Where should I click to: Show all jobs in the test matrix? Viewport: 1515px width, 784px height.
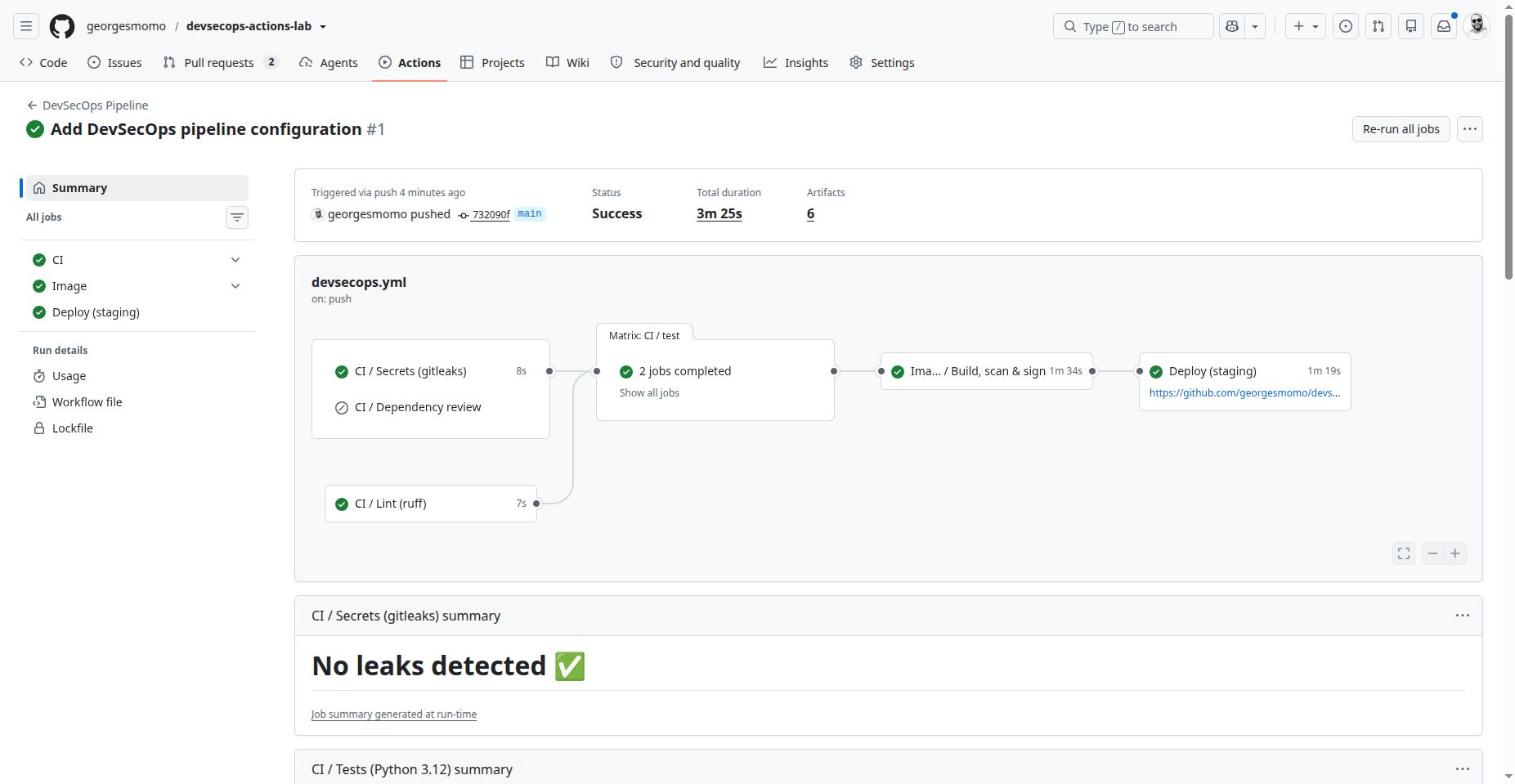pos(649,393)
